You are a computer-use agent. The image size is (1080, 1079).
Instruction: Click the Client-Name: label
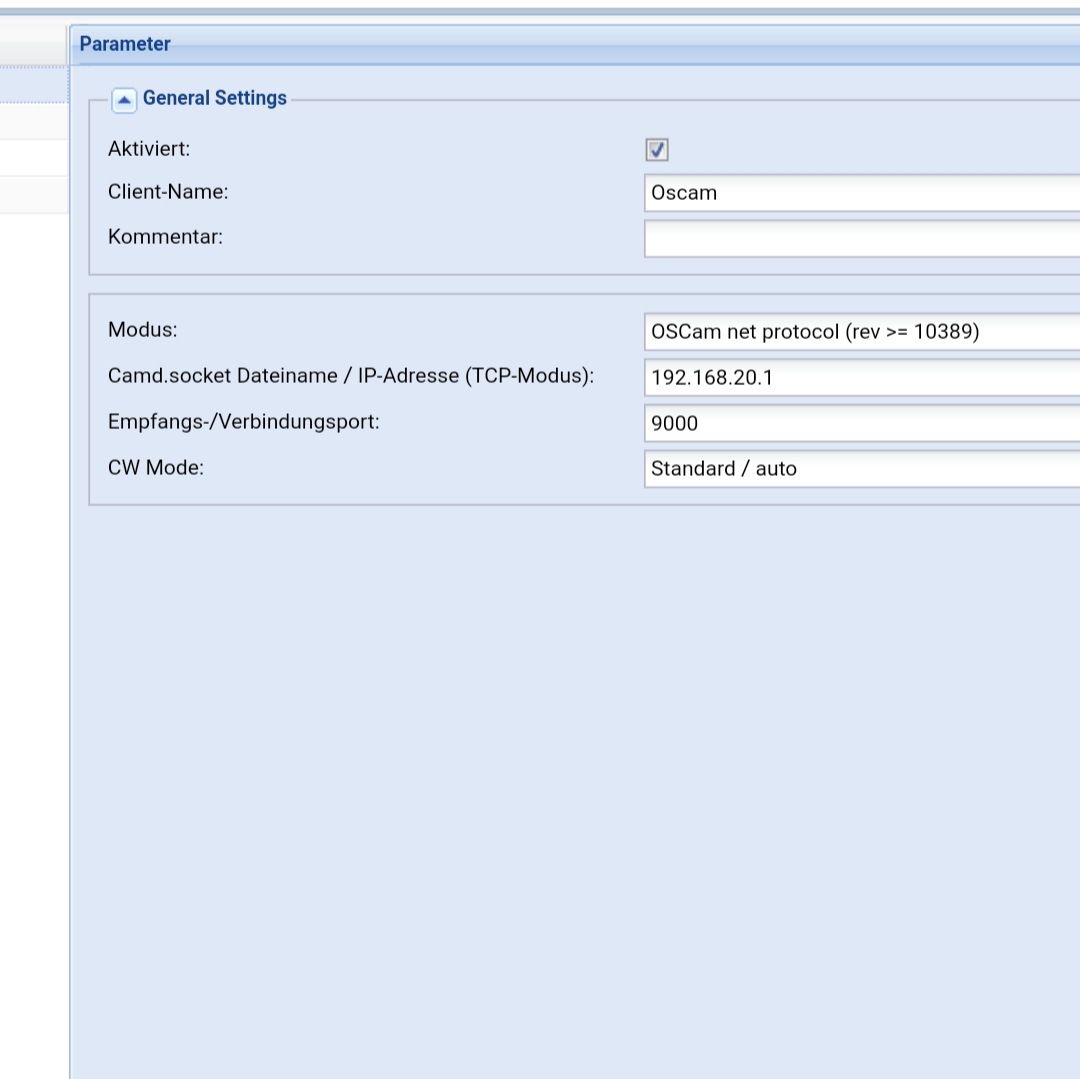point(167,191)
